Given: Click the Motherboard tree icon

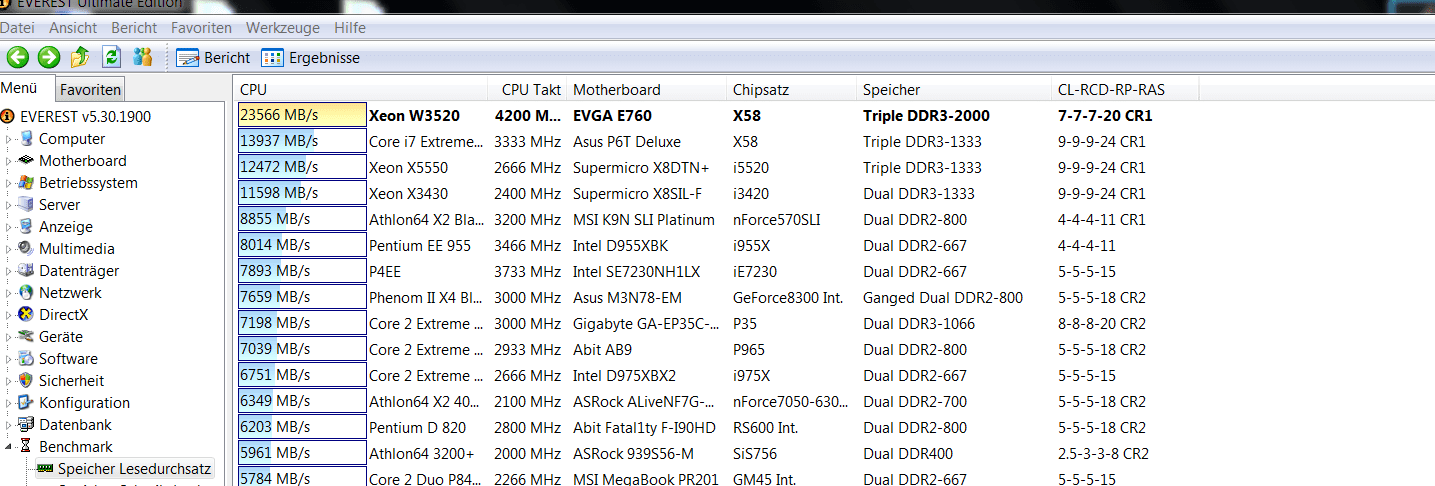Looking at the screenshot, I should [26, 161].
